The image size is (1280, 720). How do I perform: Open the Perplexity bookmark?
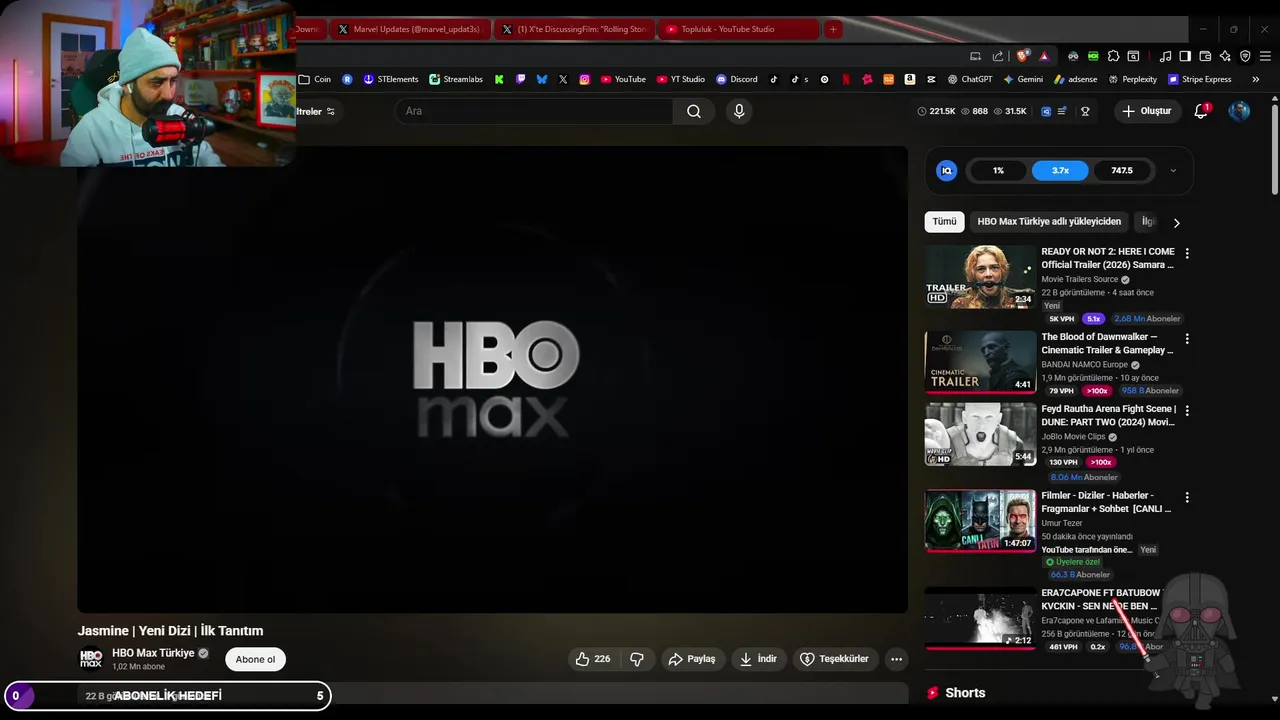[x=1132, y=79]
